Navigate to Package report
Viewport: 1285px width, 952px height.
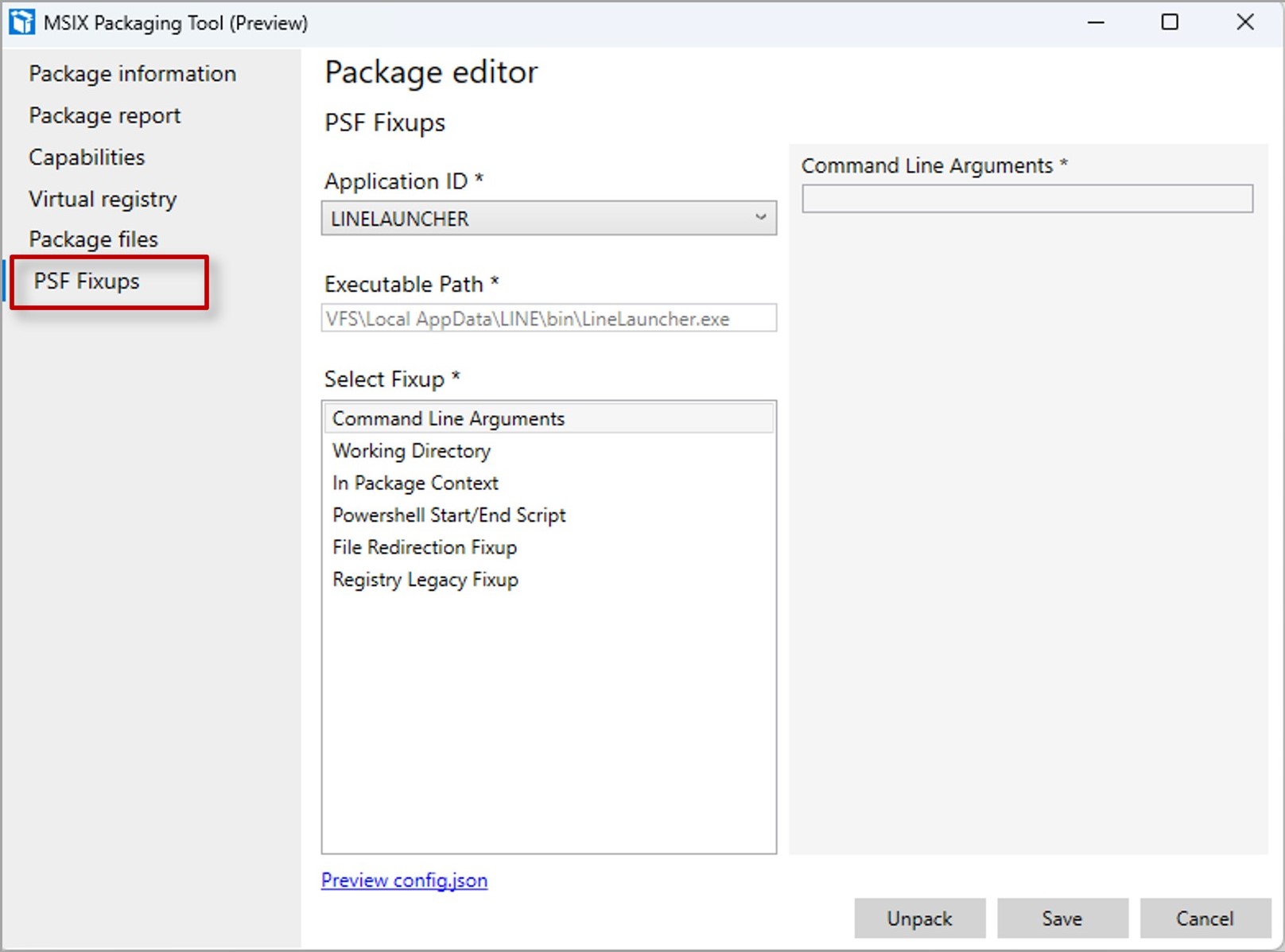click(104, 115)
